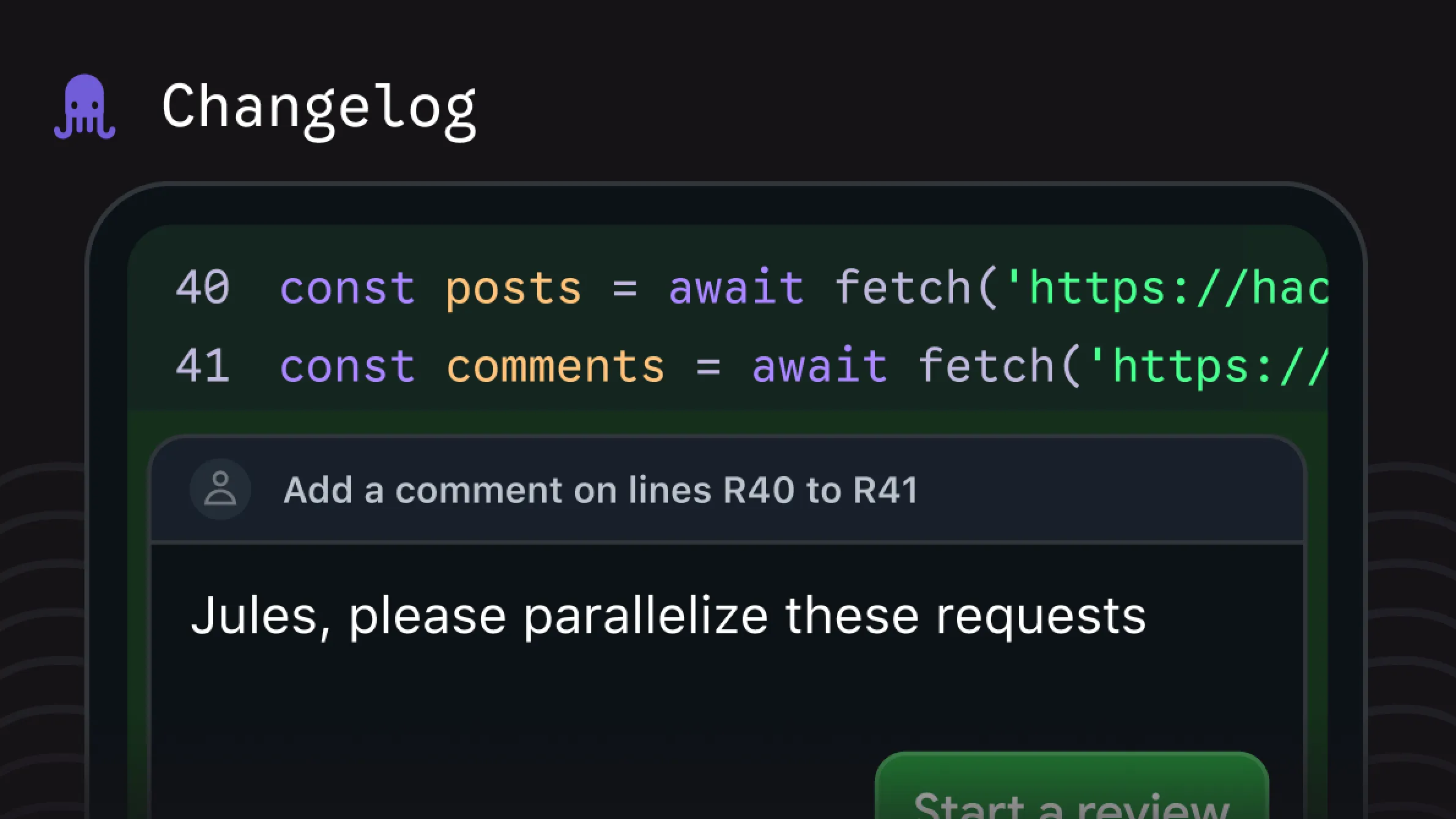Select line number 41 in the gutter
This screenshot has width=1456, height=819.
coord(202,365)
